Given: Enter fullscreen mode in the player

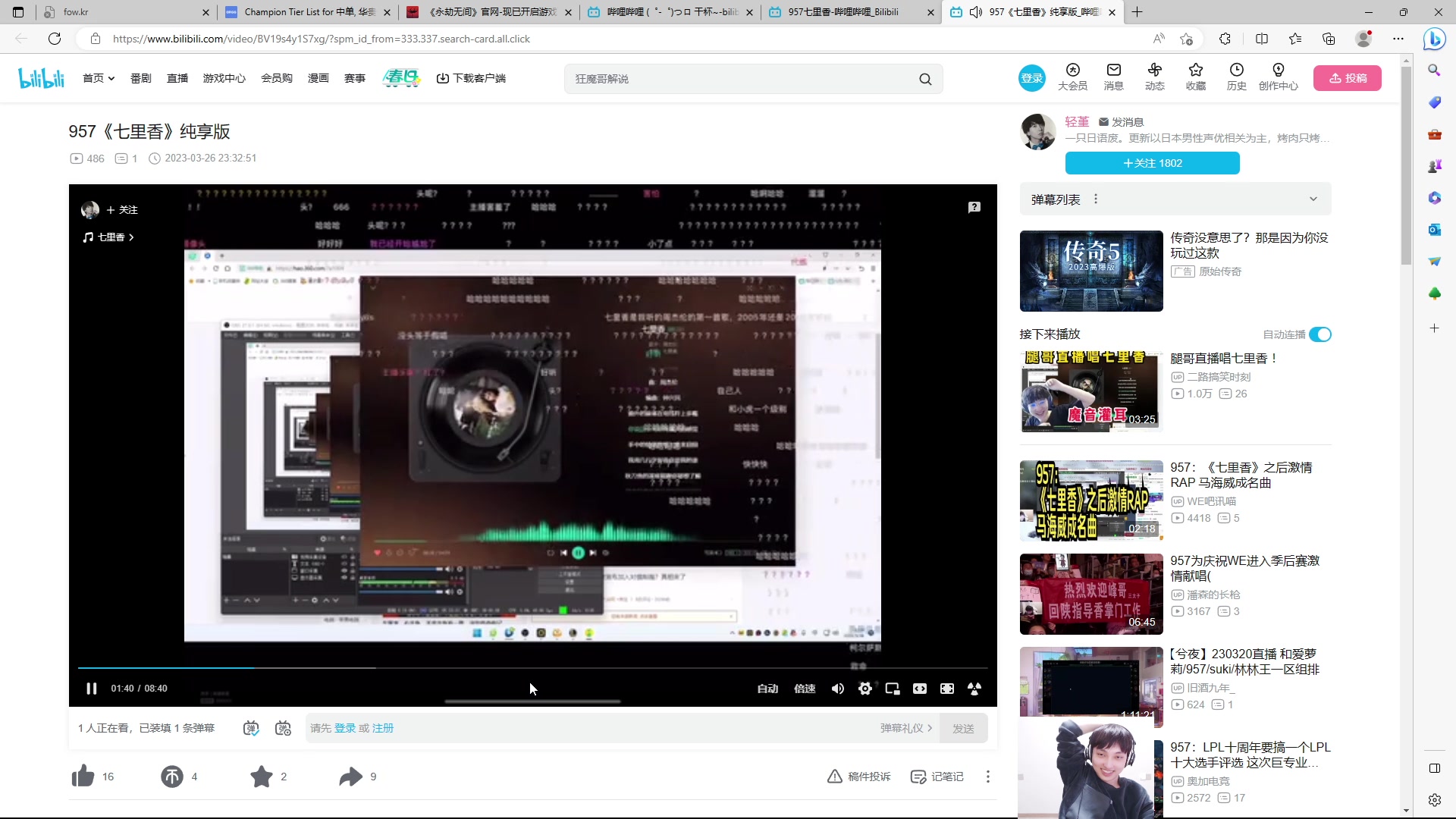Looking at the screenshot, I should [x=974, y=689].
